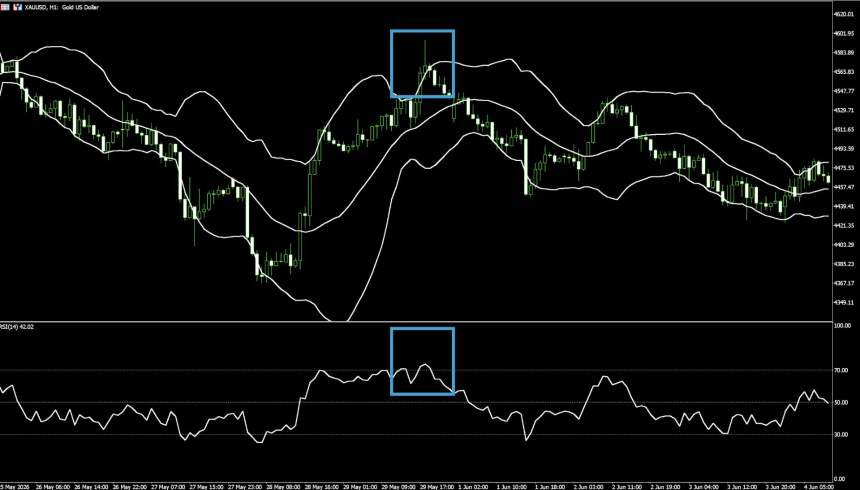
Task: Click the 4385.23 price scale label
Action: click(844, 264)
